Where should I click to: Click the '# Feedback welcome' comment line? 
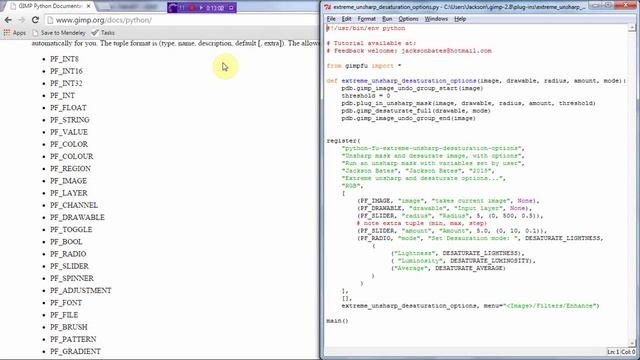tap(409, 51)
